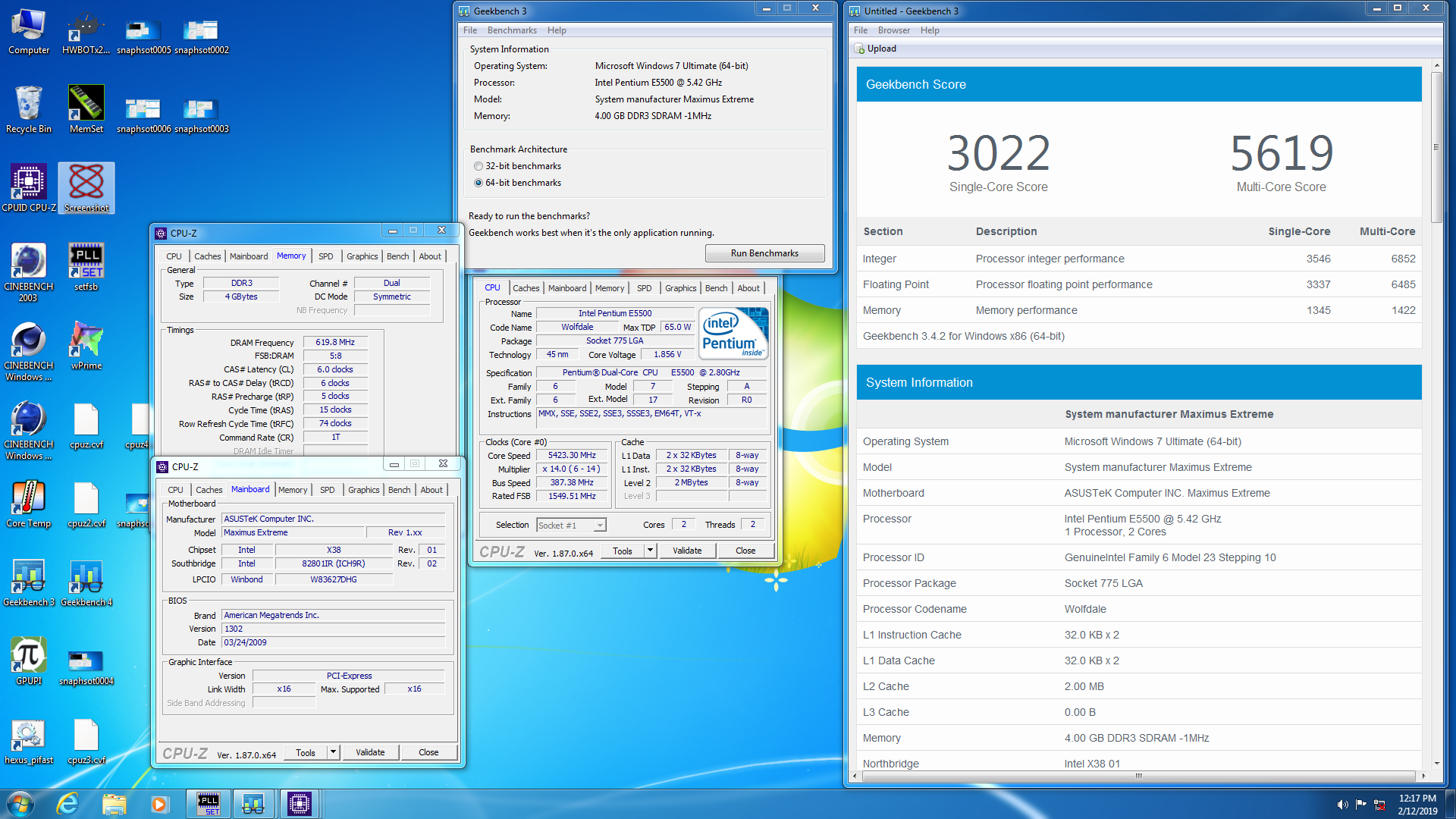Open the Windows Start button

pos(20,804)
